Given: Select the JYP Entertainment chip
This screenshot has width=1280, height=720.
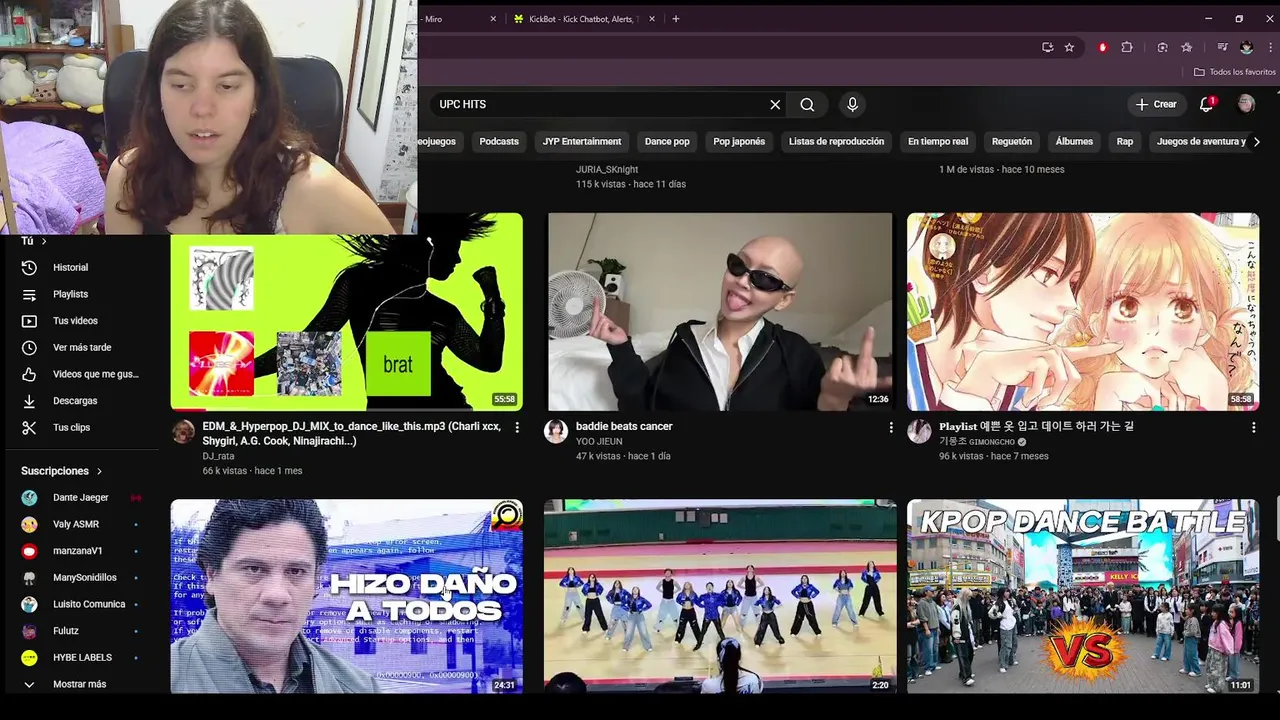Looking at the screenshot, I should coord(582,142).
